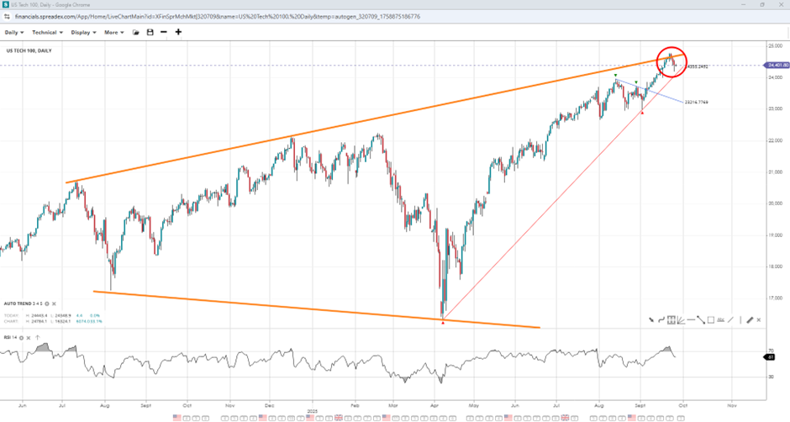This screenshot has height=422, width=790.
Task: Select the rectangle drawing tool
Action: pos(711,320)
